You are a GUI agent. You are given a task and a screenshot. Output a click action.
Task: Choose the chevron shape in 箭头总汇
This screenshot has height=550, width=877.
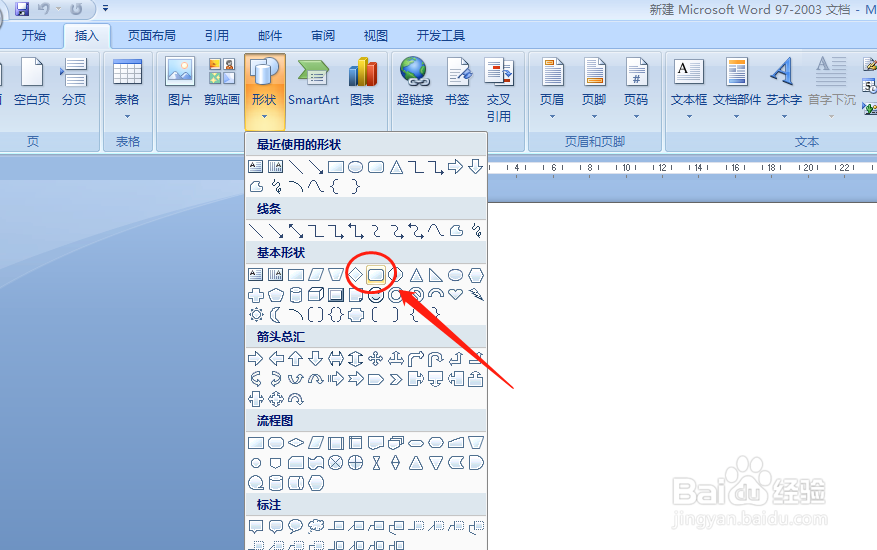395,379
